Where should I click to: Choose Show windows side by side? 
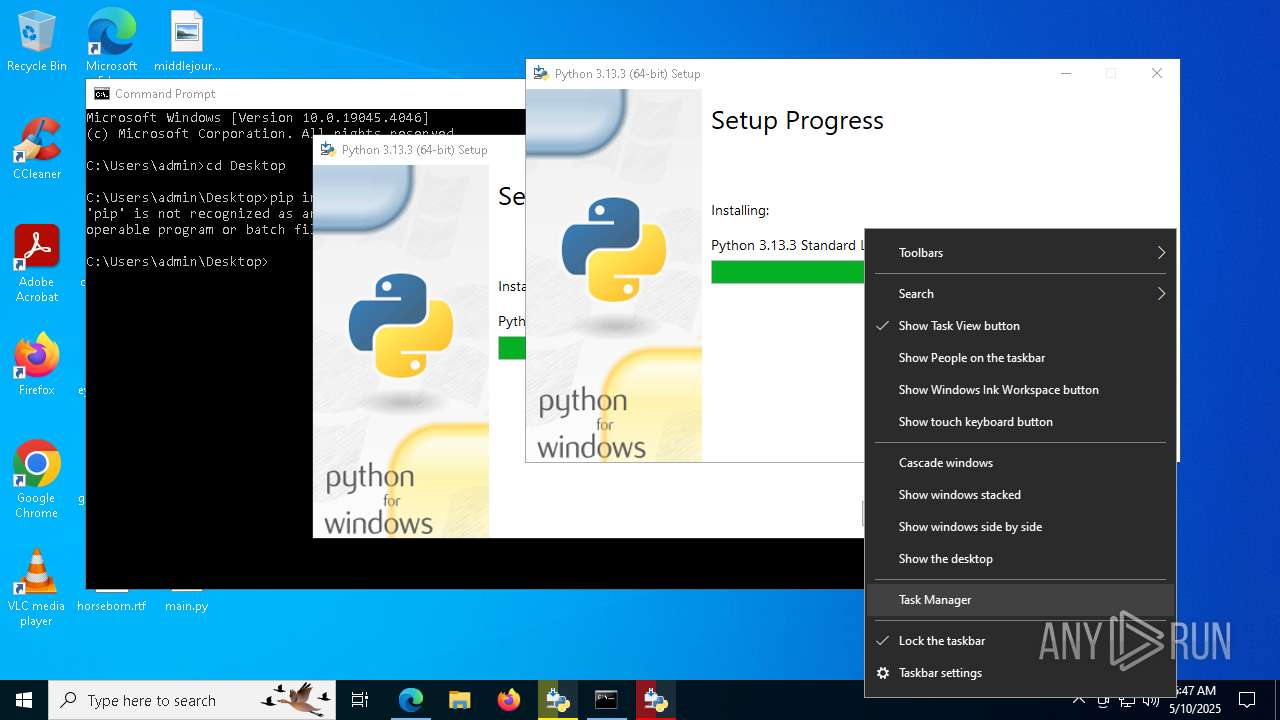(1020, 527)
